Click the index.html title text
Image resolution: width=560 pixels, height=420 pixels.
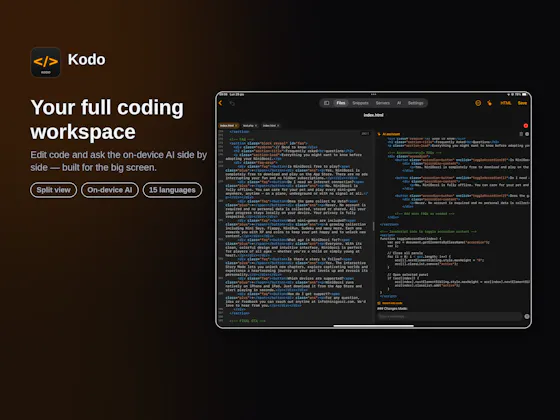(x=374, y=115)
